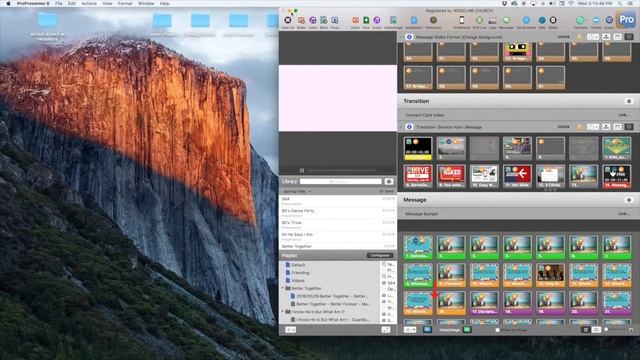Click the info icon beside Transition - Service Host
The width and height of the screenshot is (640, 360).
[x=409, y=127]
